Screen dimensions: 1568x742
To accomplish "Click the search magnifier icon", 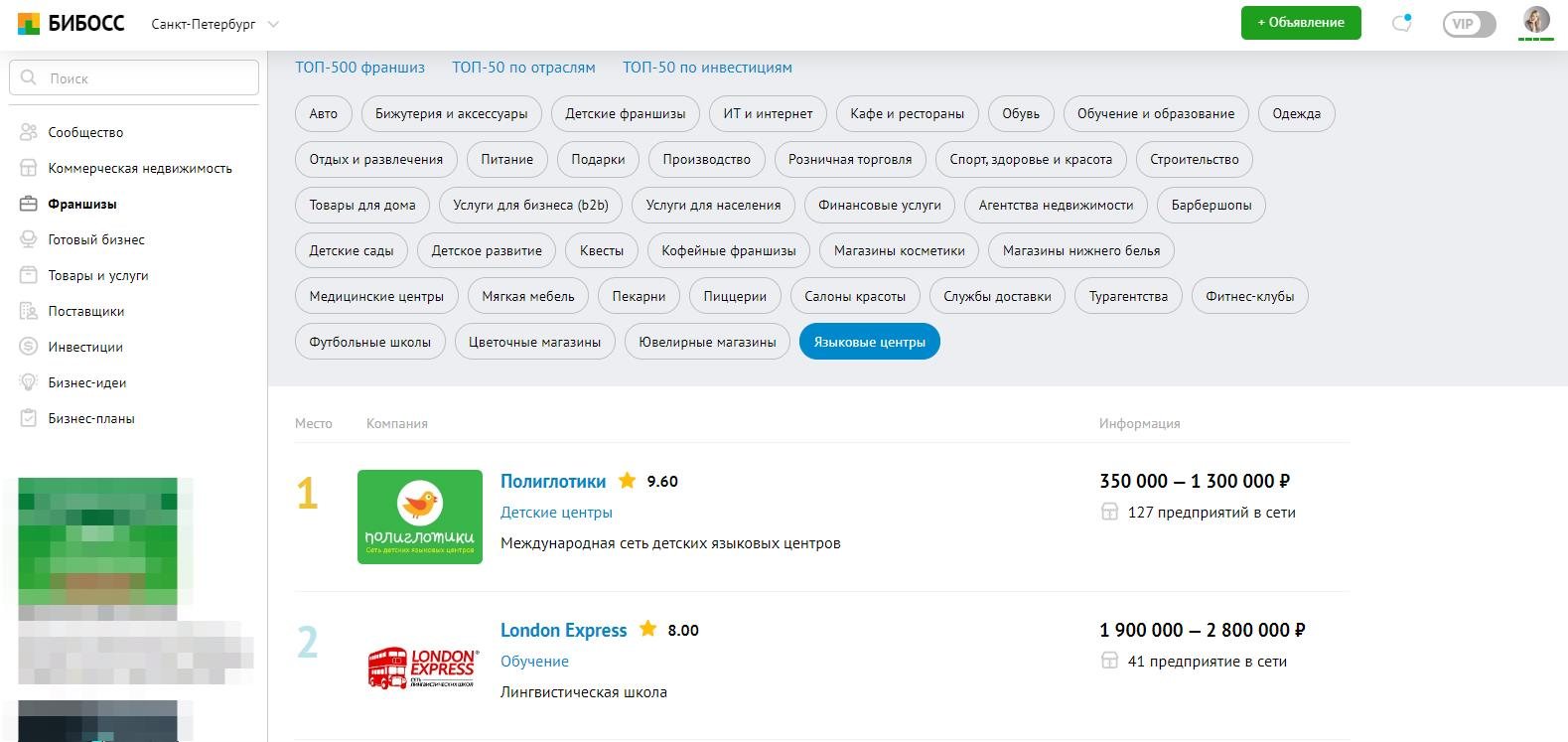I will pos(29,77).
